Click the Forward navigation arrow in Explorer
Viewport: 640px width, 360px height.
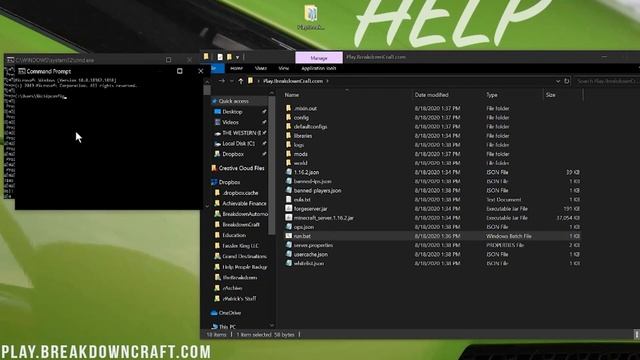coord(222,81)
